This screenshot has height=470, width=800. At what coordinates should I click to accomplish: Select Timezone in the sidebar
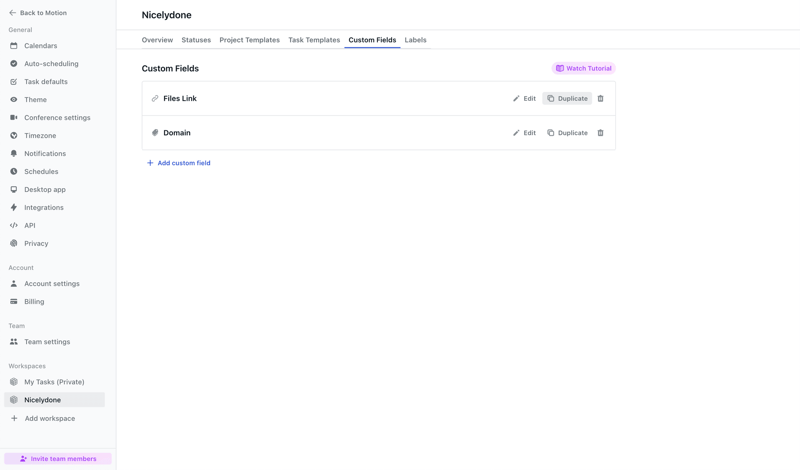click(x=40, y=135)
